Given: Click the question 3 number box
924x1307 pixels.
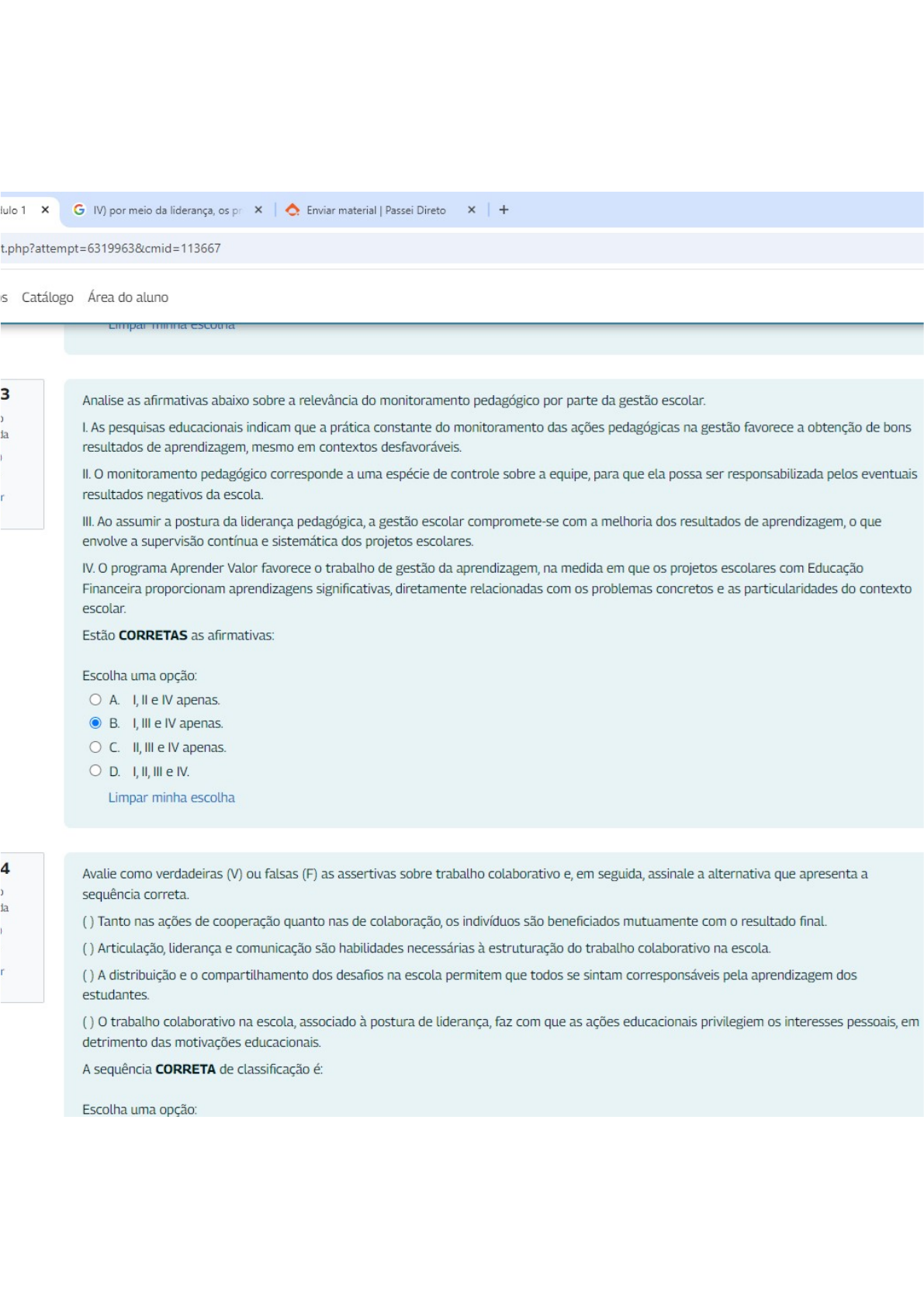Looking at the screenshot, I should point(21,453).
